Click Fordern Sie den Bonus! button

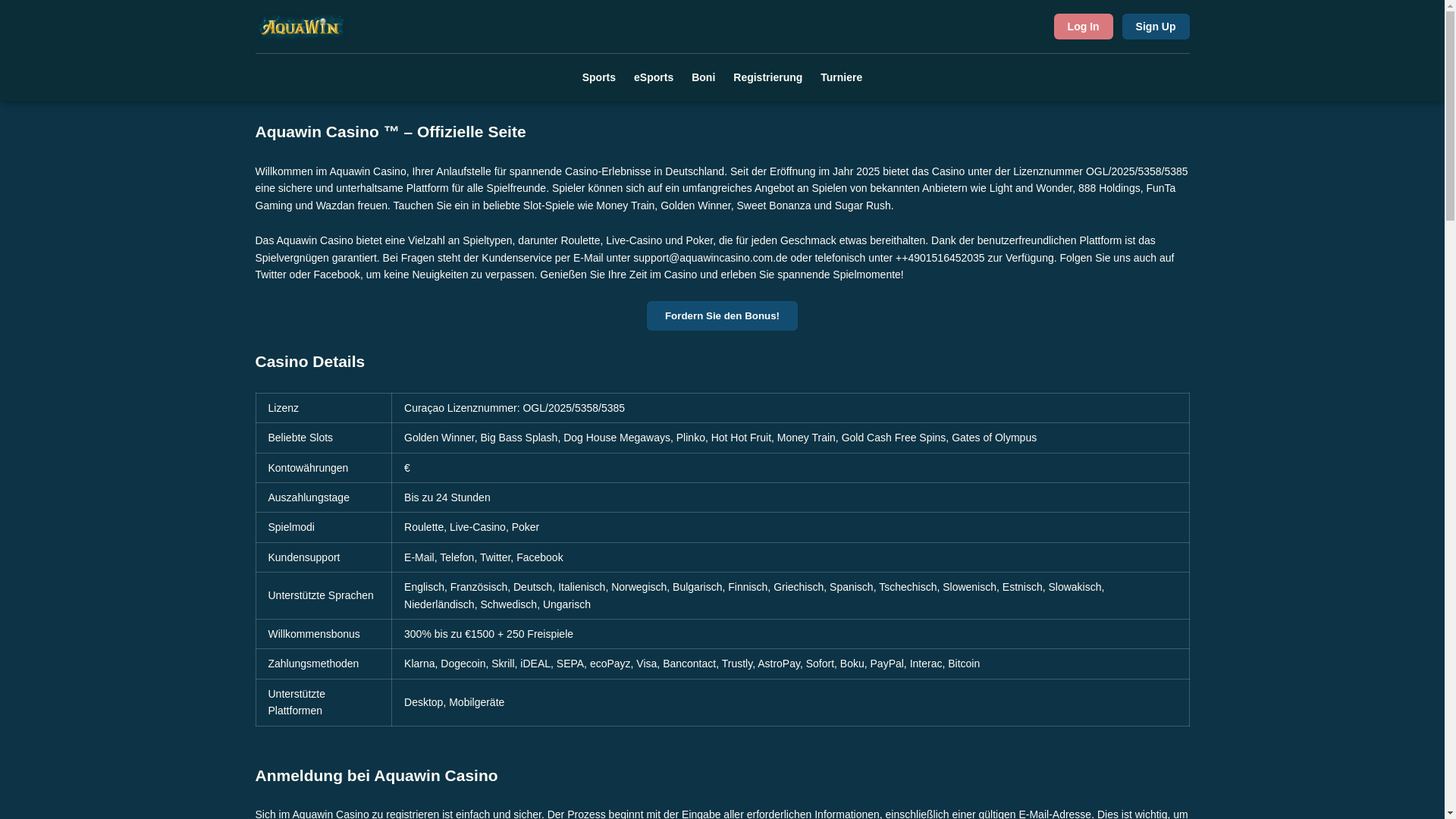click(x=722, y=315)
